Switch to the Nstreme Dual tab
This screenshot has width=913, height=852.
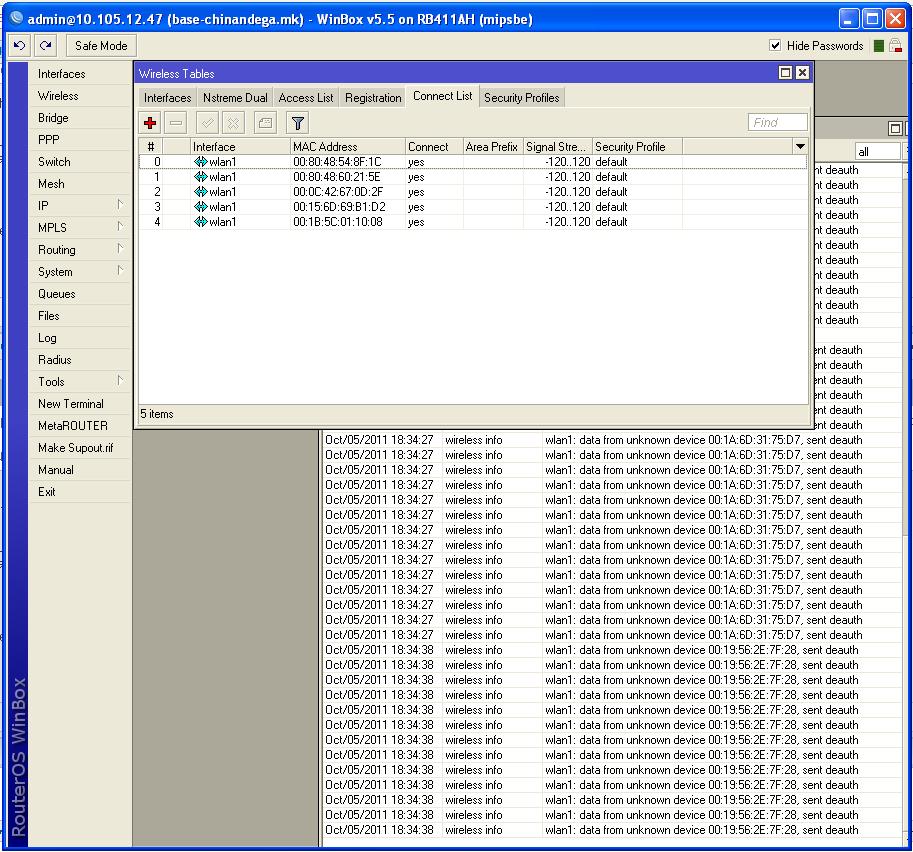pyautogui.click(x=235, y=98)
